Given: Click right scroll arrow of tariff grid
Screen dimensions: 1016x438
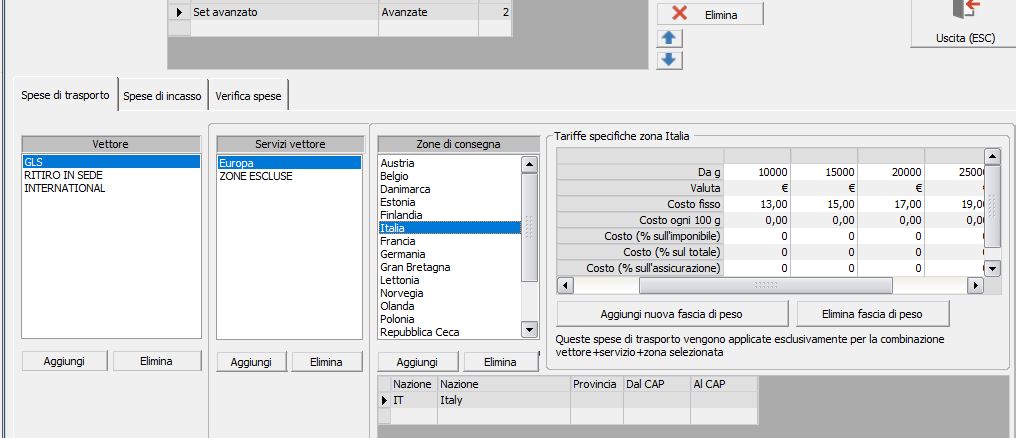Looking at the screenshot, I should pos(975,285).
